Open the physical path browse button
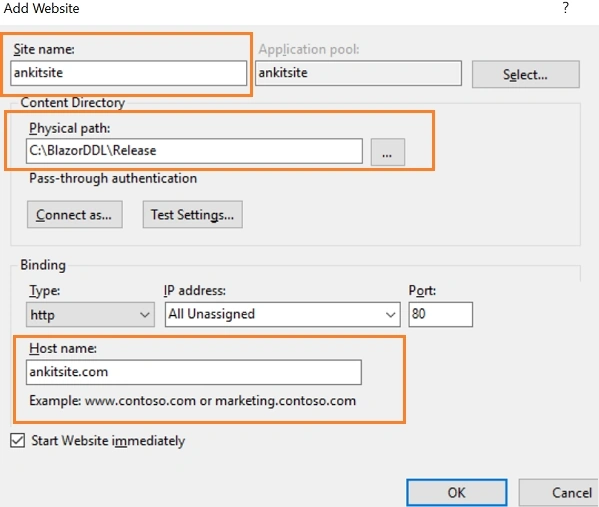The height and width of the screenshot is (507, 599). (x=387, y=152)
